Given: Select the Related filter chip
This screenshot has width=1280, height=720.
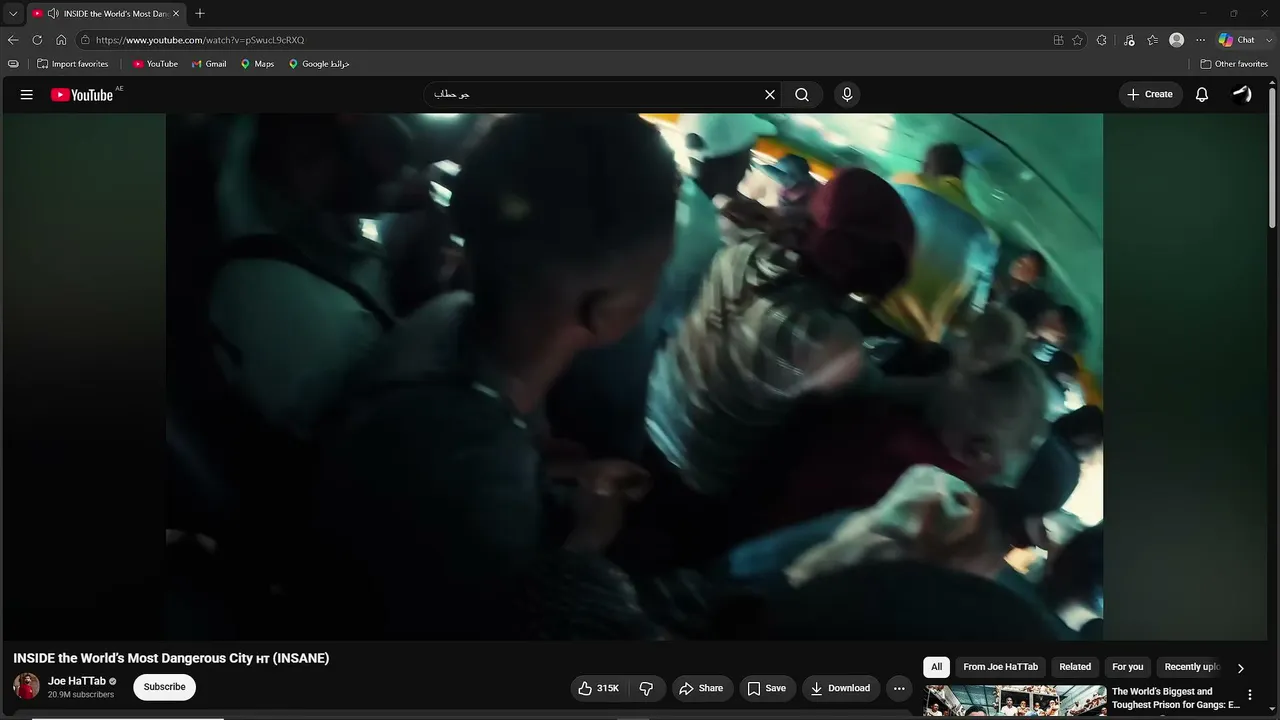Looking at the screenshot, I should tap(1075, 667).
